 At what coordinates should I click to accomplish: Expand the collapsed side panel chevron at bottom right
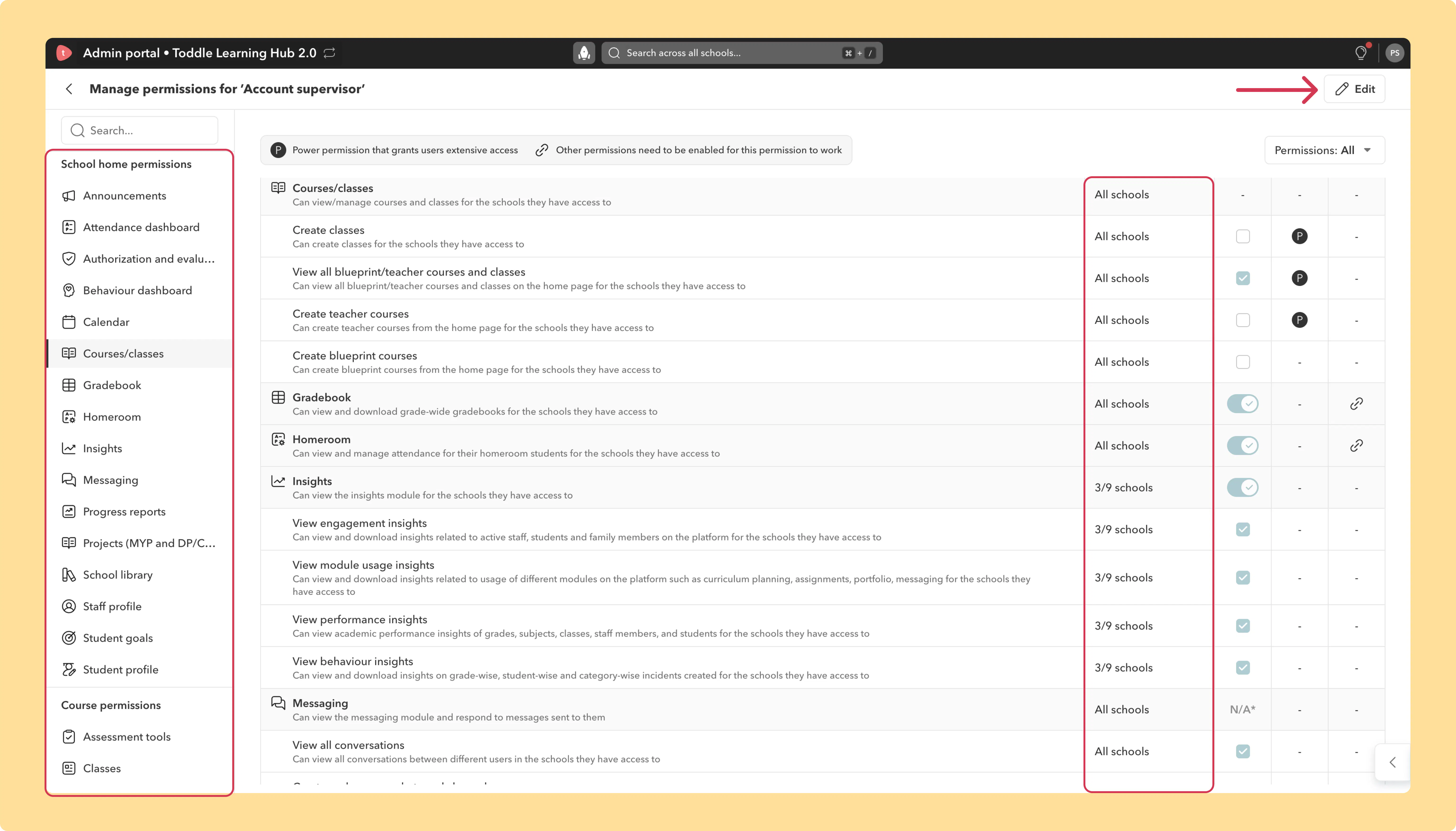click(x=1393, y=763)
